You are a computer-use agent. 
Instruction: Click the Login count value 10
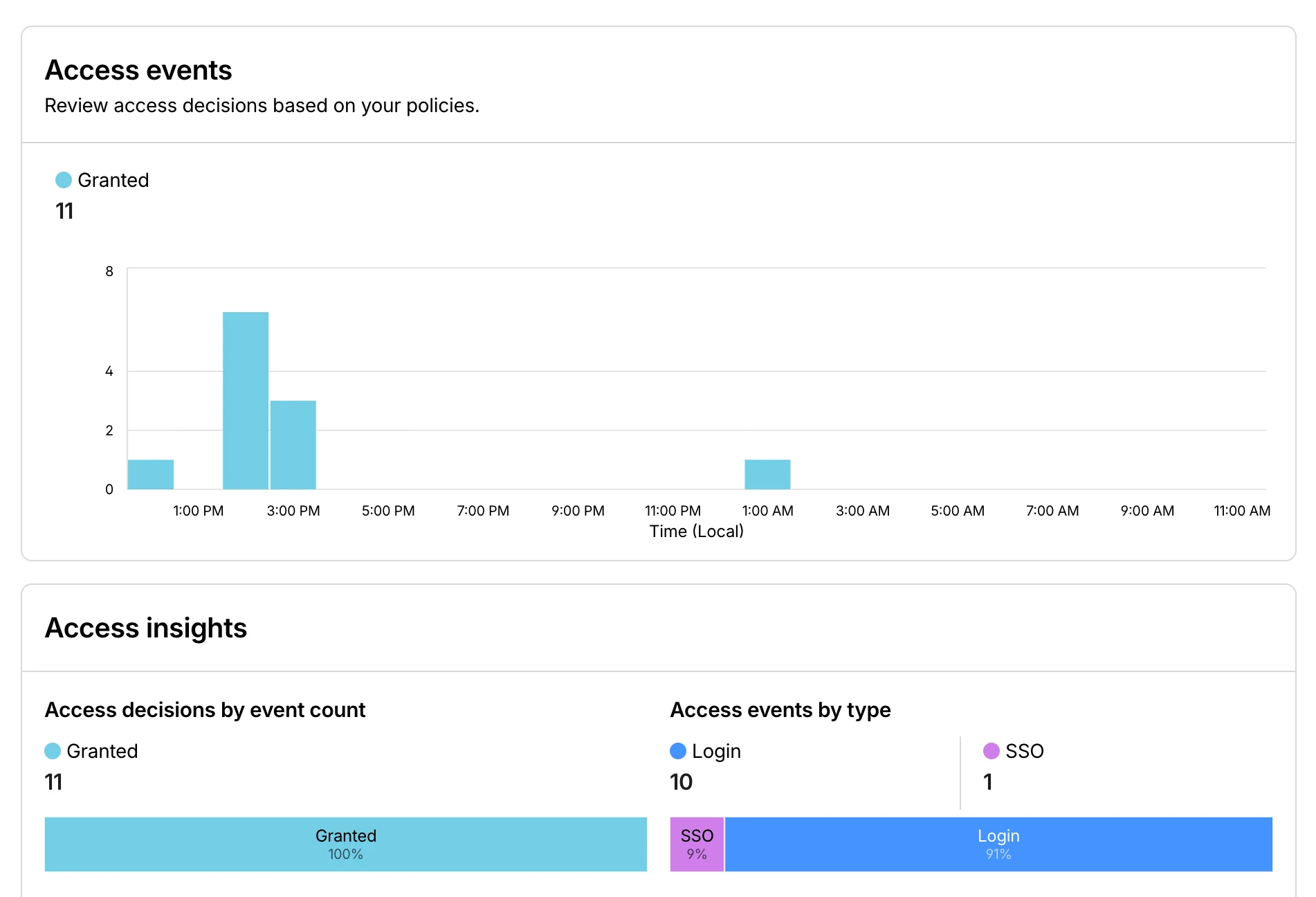coord(681,782)
